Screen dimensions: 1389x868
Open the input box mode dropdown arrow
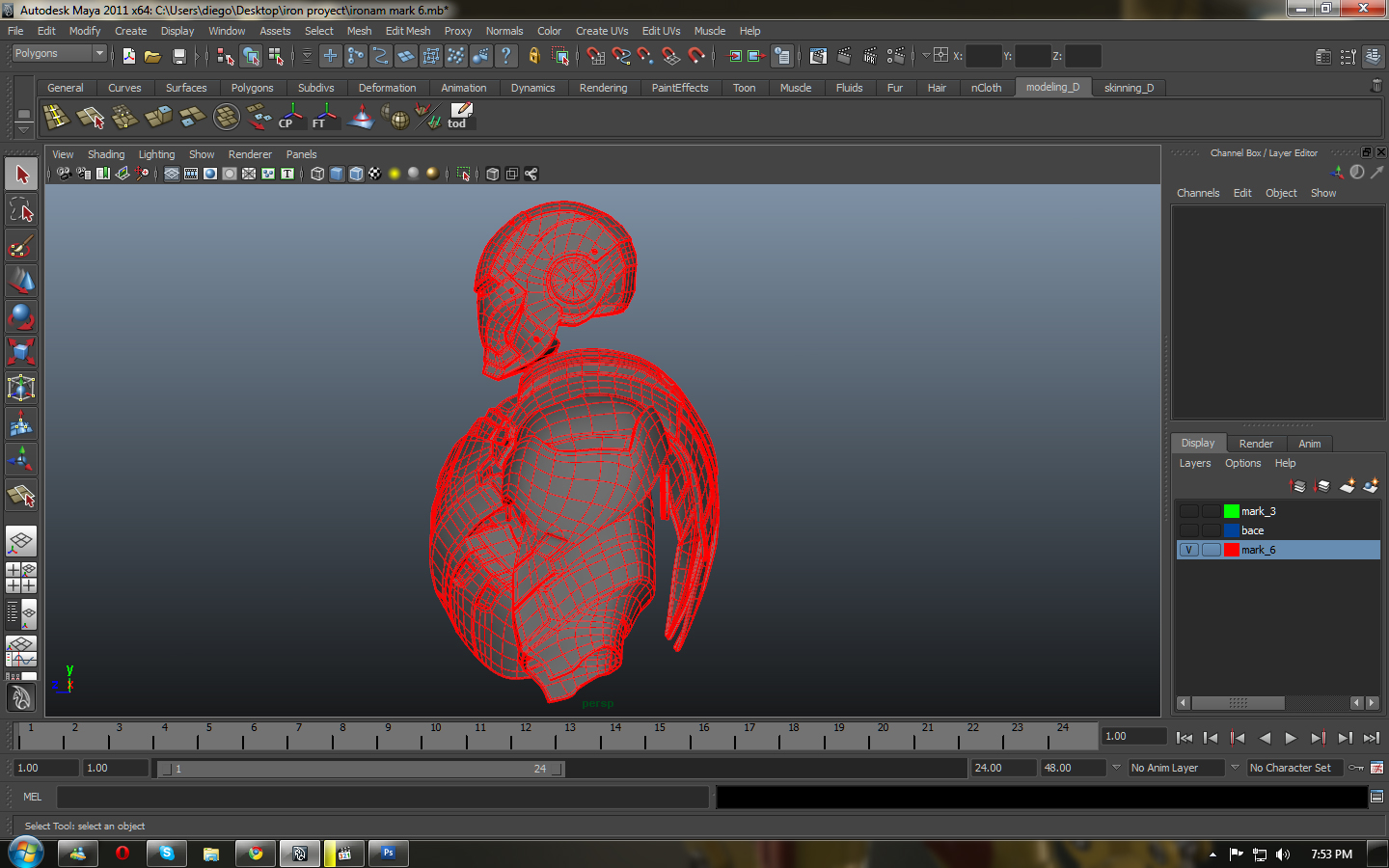[926, 56]
